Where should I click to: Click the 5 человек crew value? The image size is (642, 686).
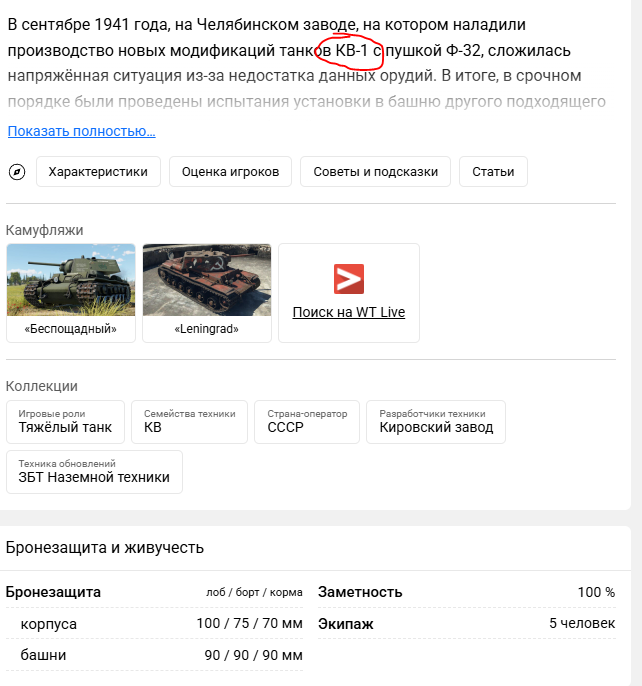click(582, 623)
